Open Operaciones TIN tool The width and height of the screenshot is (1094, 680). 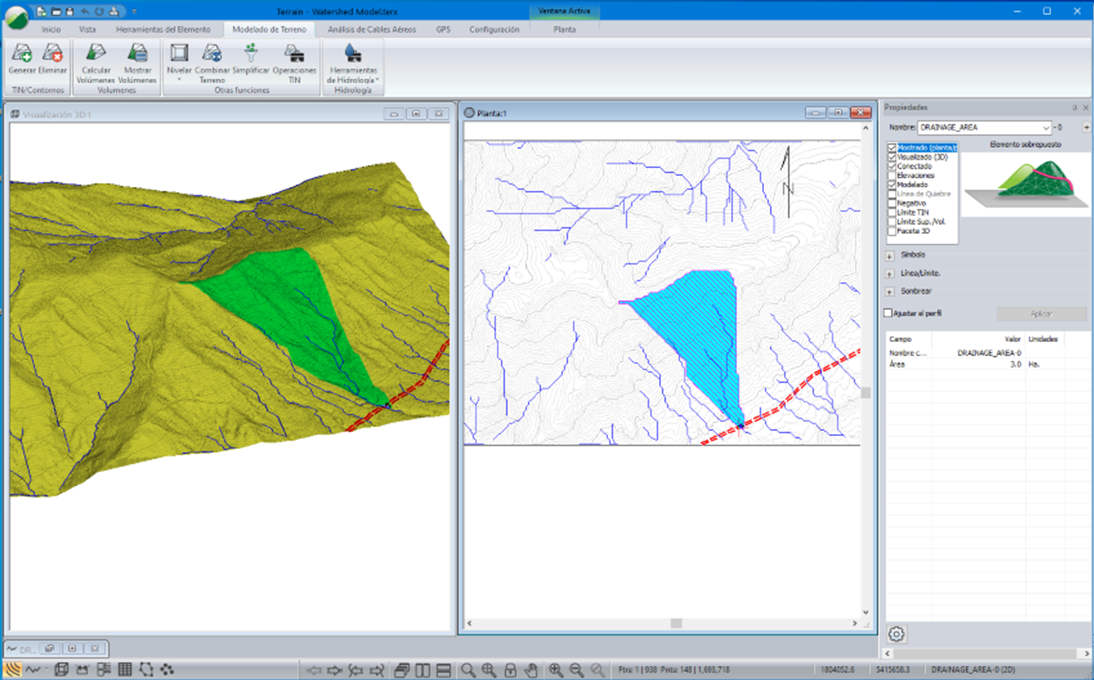tap(294, 55)
